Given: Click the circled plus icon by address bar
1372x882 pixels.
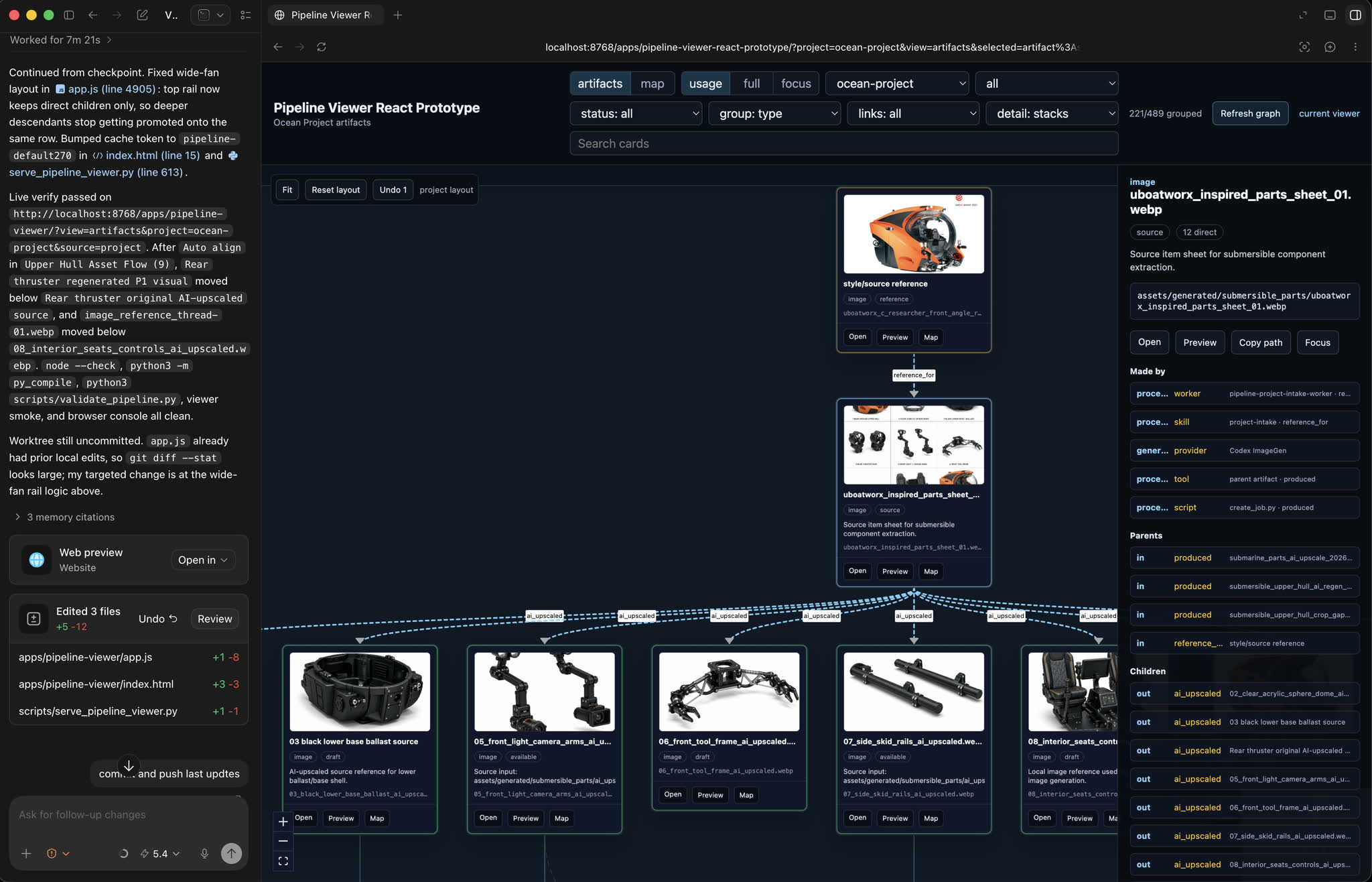Looking at the screenshot, I should (1330, 47).
